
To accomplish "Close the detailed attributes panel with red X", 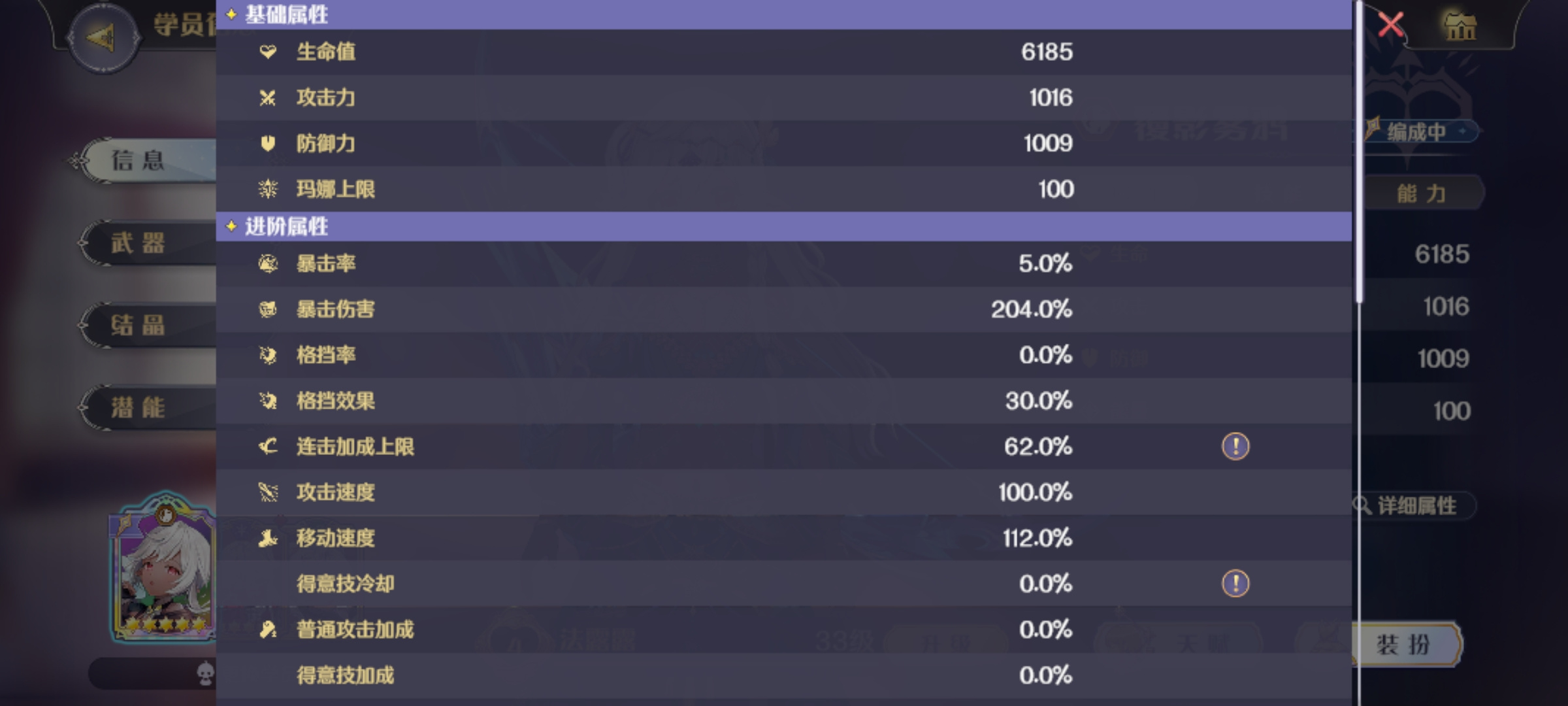I will coord(1390,24).
